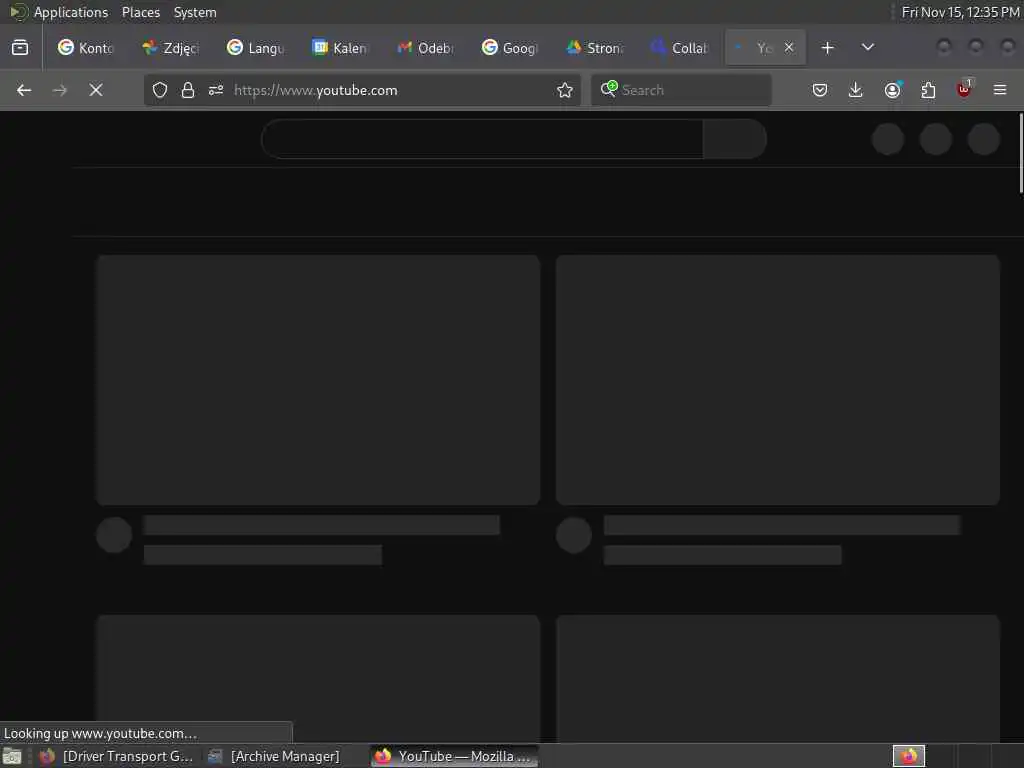Bookmark this page with the star

[x=565, y=90]
